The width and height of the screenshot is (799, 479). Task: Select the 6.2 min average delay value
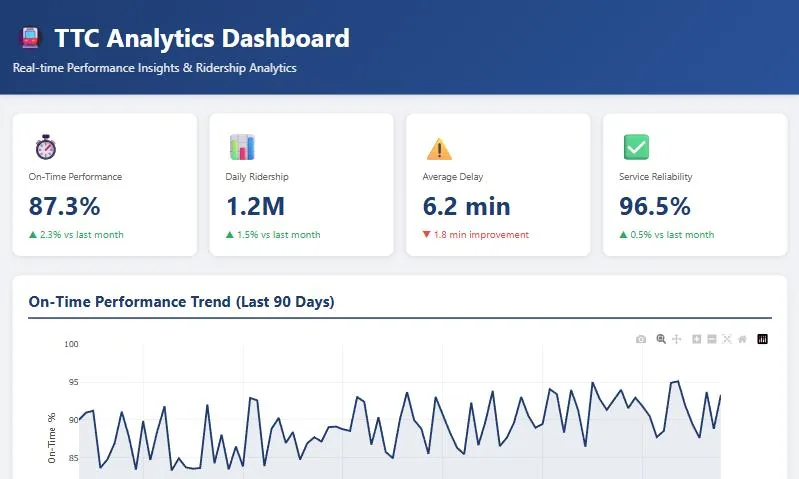pos(466,206)
